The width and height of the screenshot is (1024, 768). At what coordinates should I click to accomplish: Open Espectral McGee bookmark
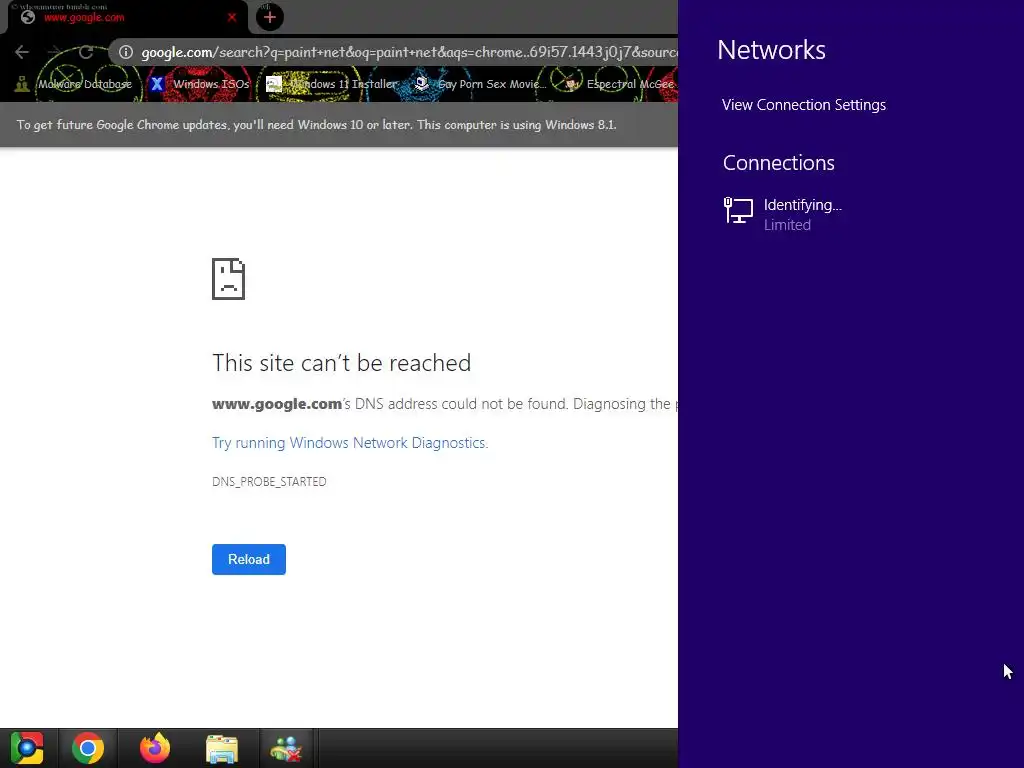tap(619, 84)
